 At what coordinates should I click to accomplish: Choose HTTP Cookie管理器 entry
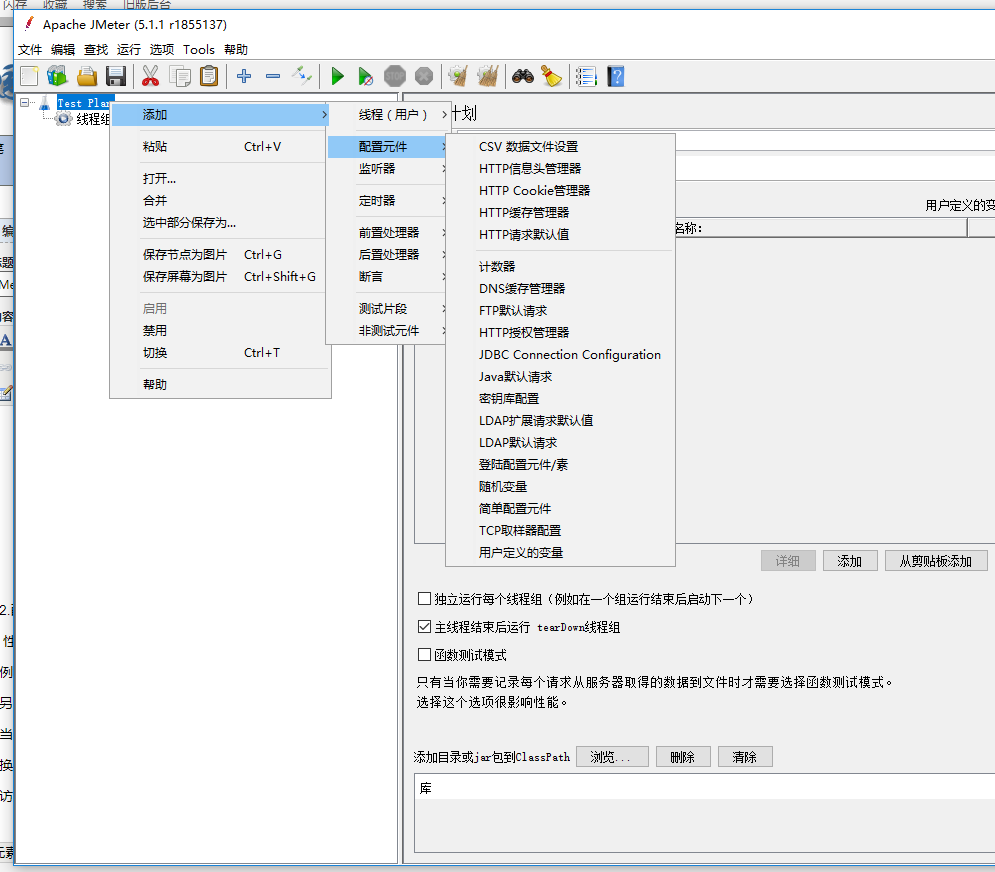(560, 190)
